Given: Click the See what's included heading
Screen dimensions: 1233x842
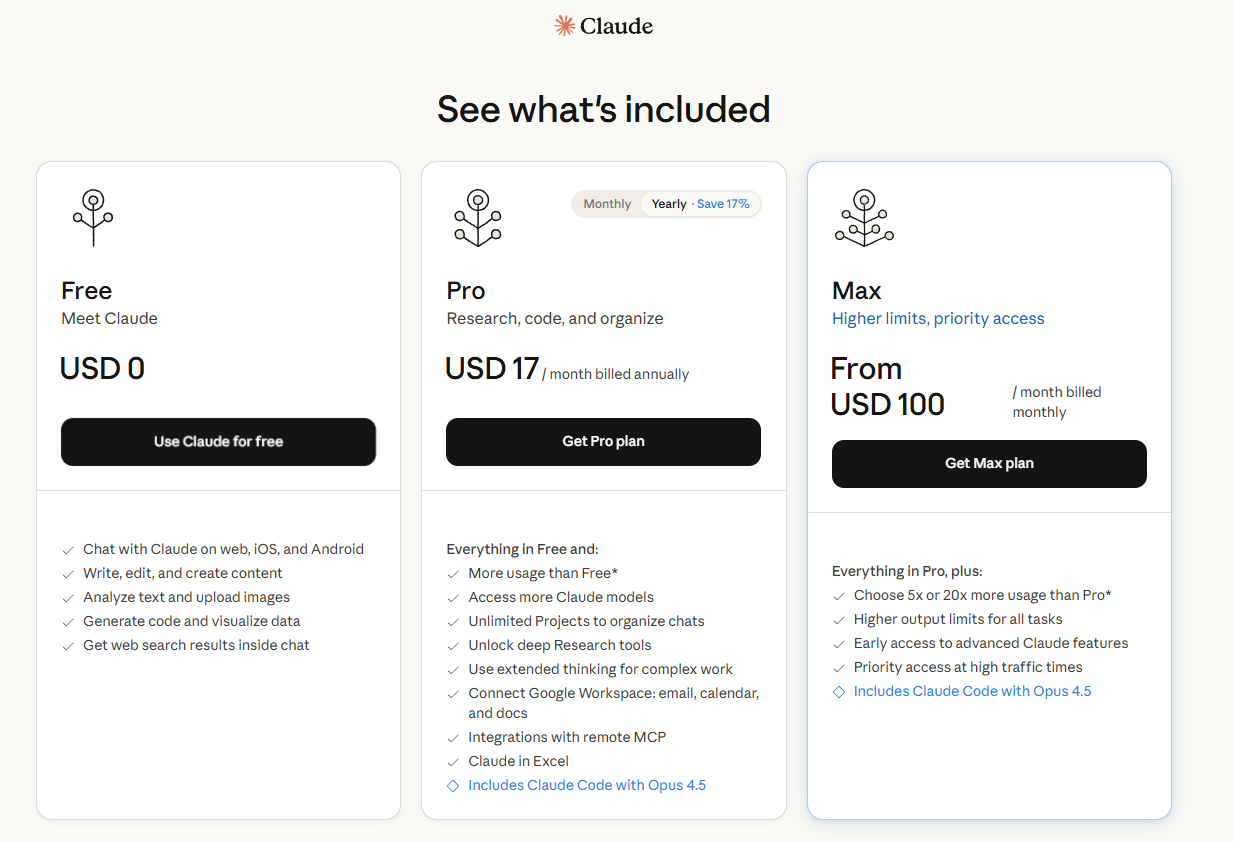Looking at the screenshot, I should 604,109.
